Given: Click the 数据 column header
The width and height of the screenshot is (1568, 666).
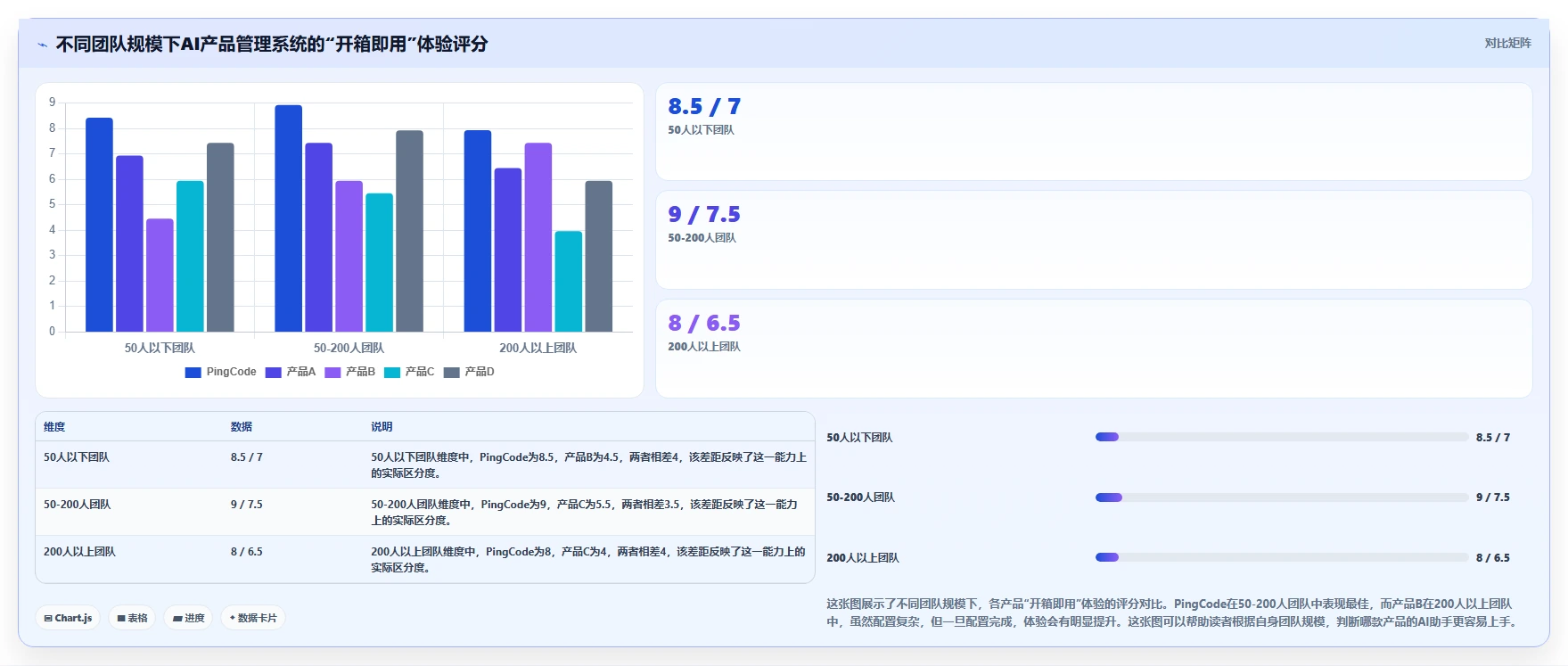Looking at the screenshot, I should [x=242, y=427].
